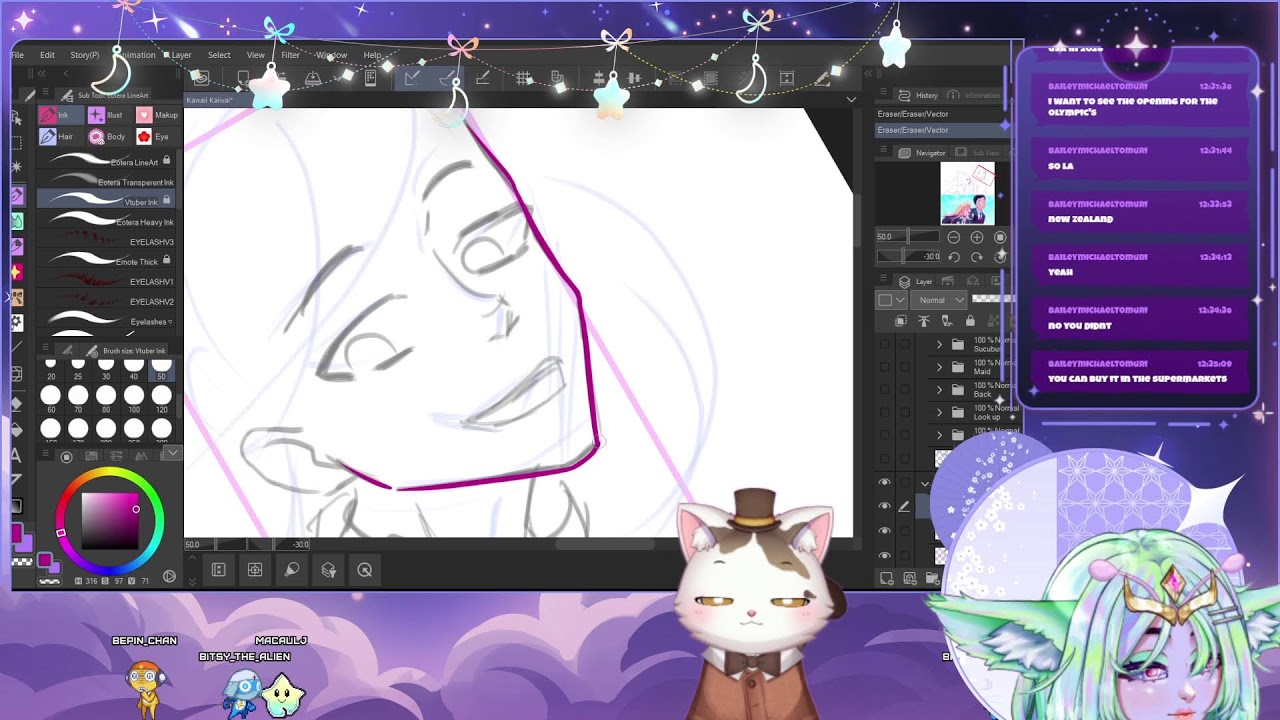Viewport: 1280px width, 720px height.
Task: Choose the Eotera LineArt brush
Action: pos(108,161)
